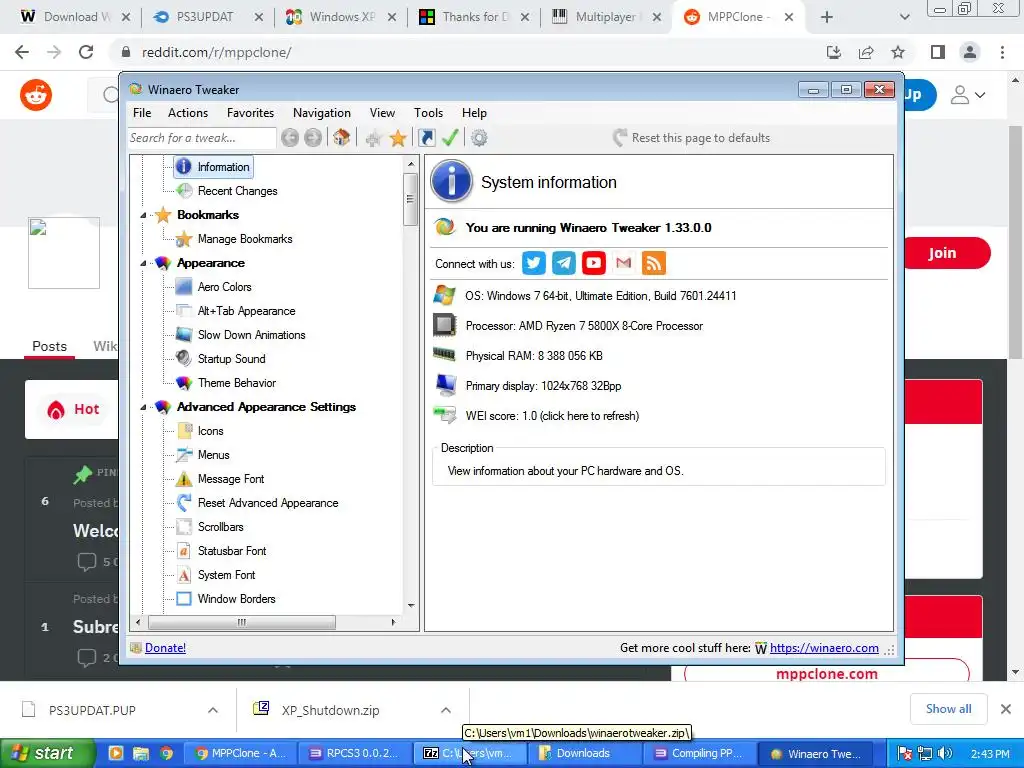This screenshot has width=1024, height=768.
Task: Open the File menu in Winaero Tweaker
Action: pos(142,113)
